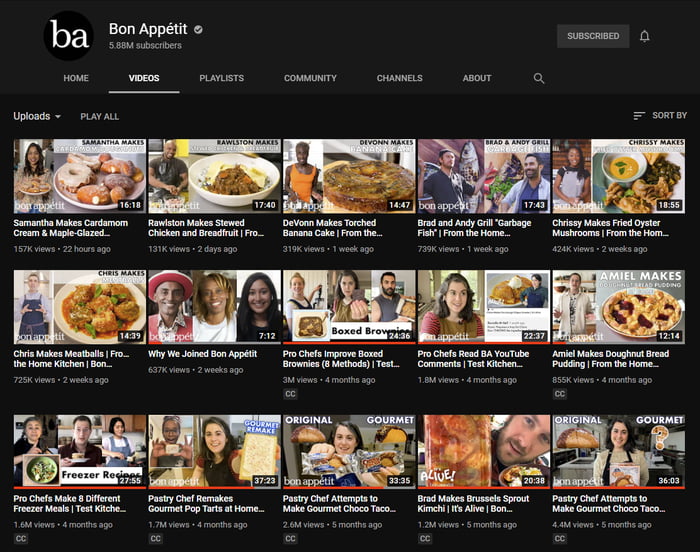Viewport: 700px width, 552px height.
Task: Open Rawlston Makes Stewed Chicken and Breadfruit title
Action: click(206, 228)
